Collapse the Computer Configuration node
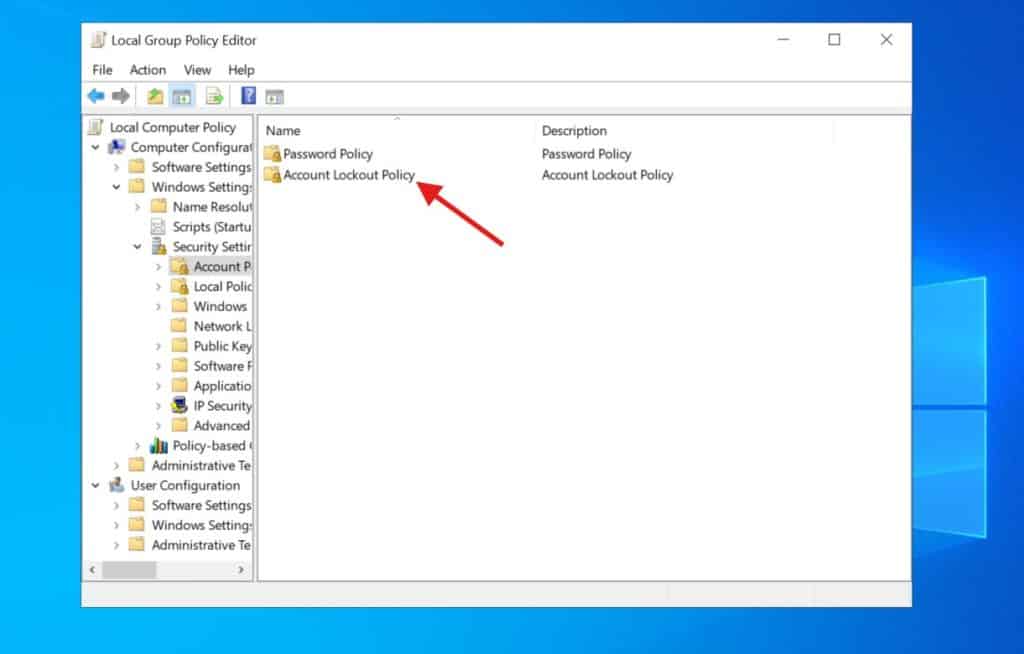Image resolution: width=1024 pixels, height=654 pixels. [x=95, y=147]
